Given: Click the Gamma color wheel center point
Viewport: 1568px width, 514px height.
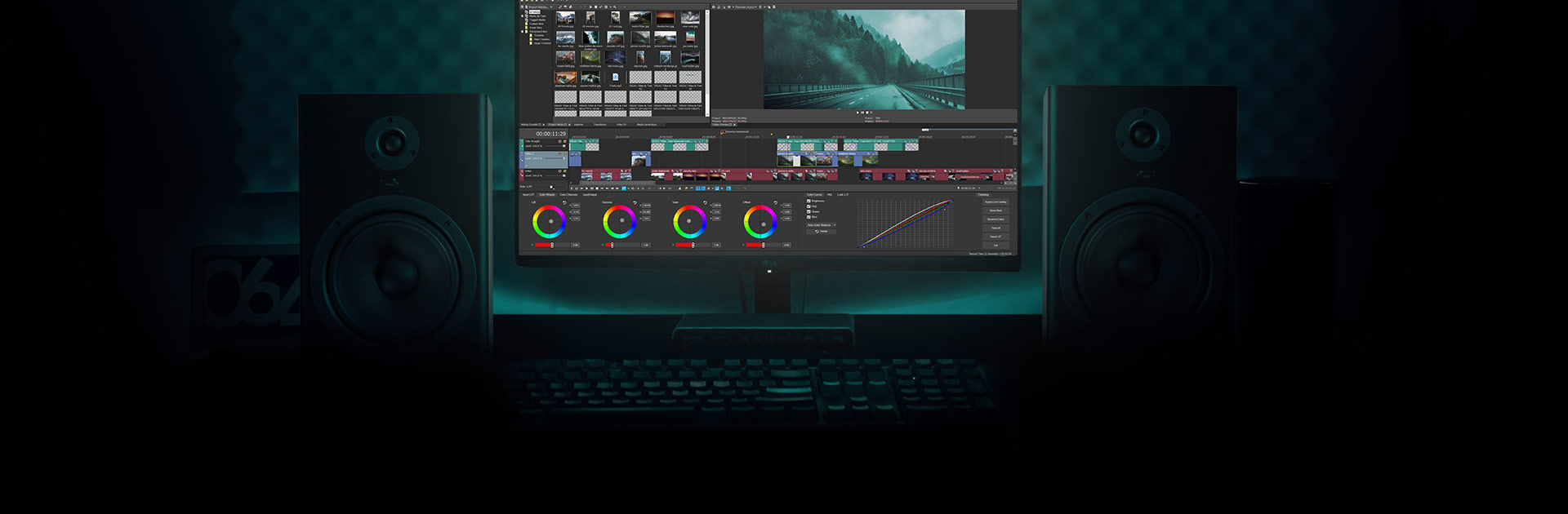Looking at the screenshot, I should (x=621, y=220).
